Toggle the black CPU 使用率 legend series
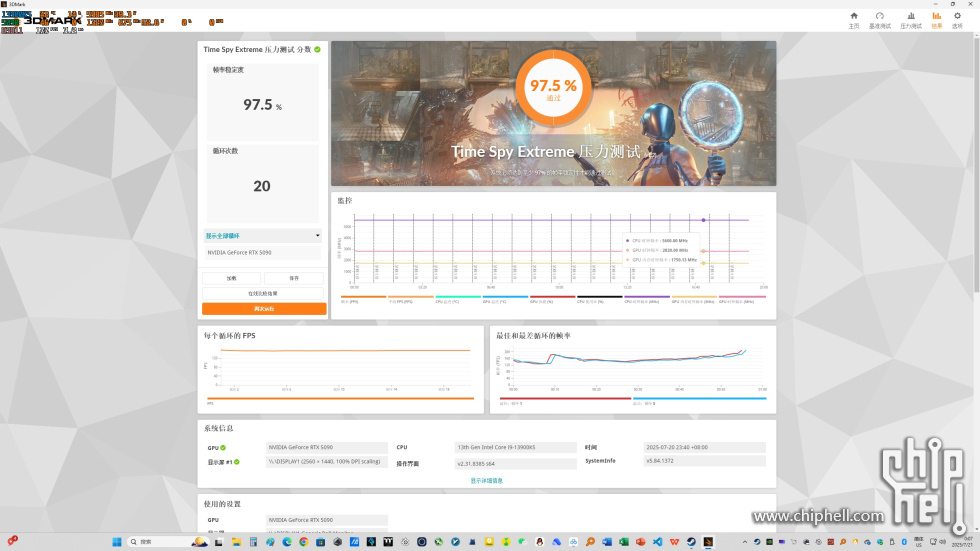Viewport: 980px width, 551px height. point(599,299)
